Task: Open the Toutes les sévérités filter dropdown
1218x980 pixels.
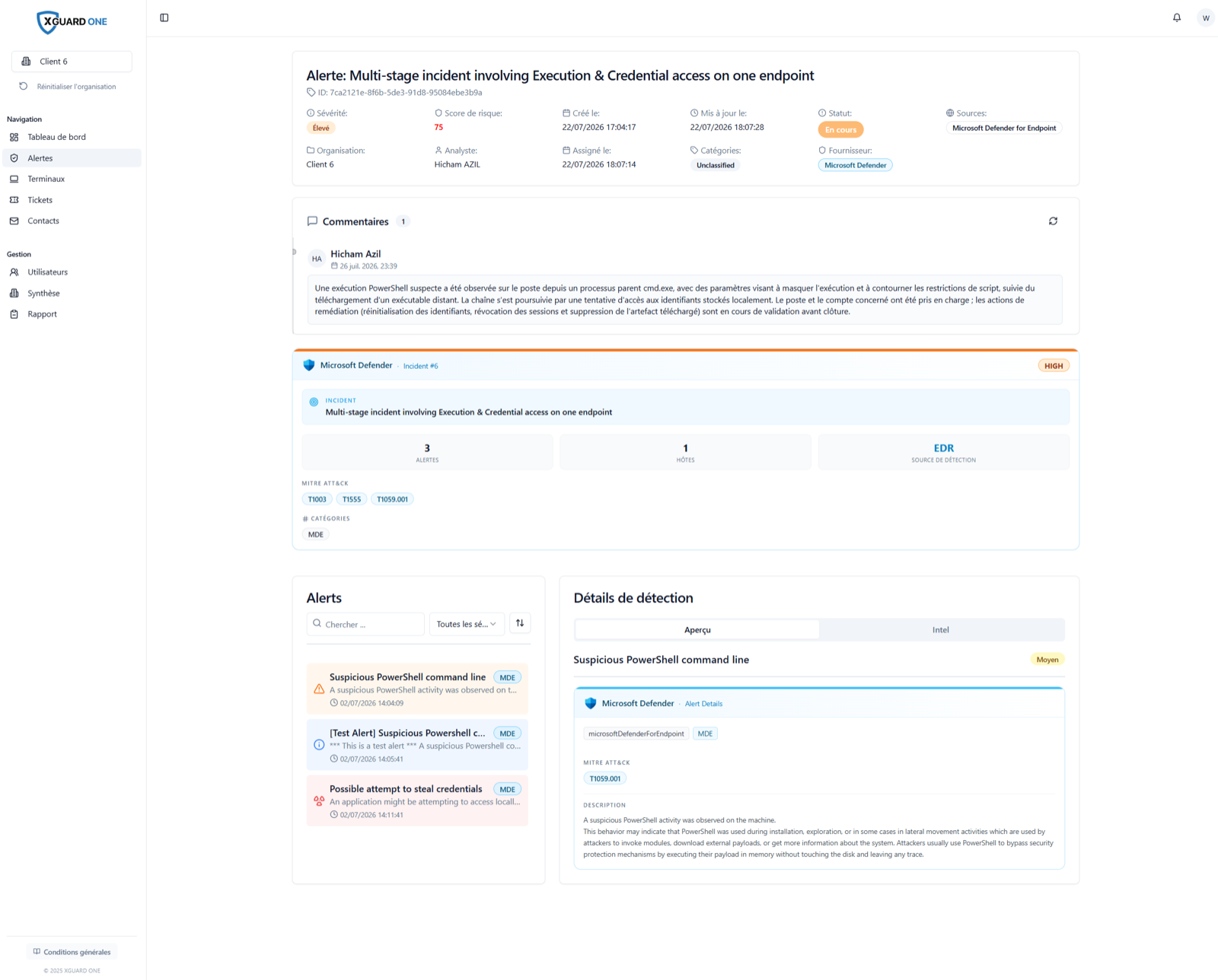Action: (x=467, y=624)
